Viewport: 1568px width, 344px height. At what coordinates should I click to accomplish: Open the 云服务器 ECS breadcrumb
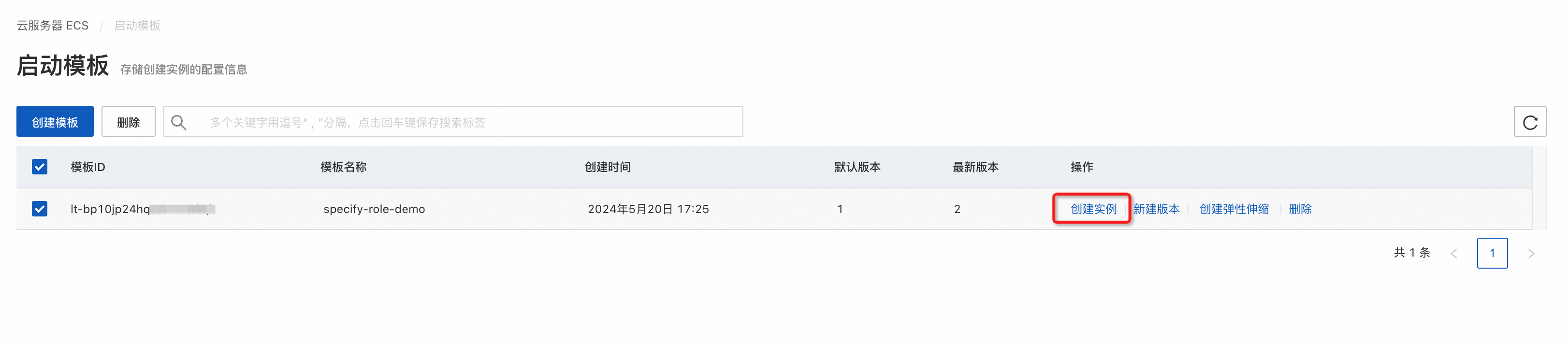52,26
